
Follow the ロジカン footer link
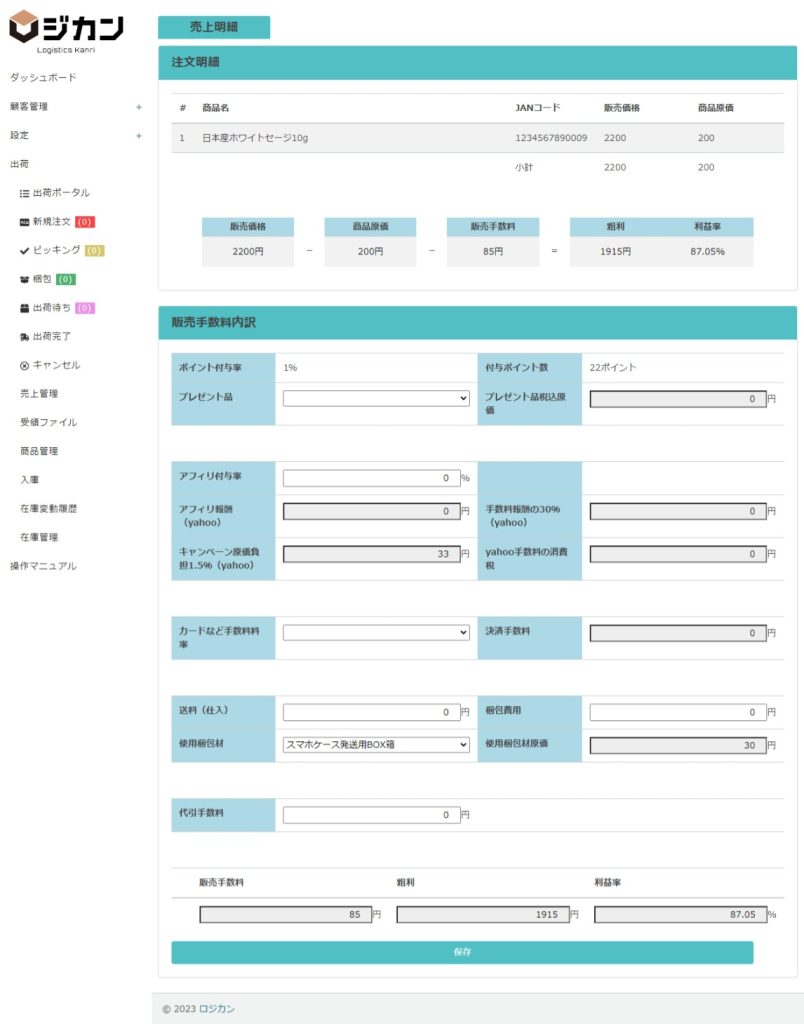coord(217,1009)
